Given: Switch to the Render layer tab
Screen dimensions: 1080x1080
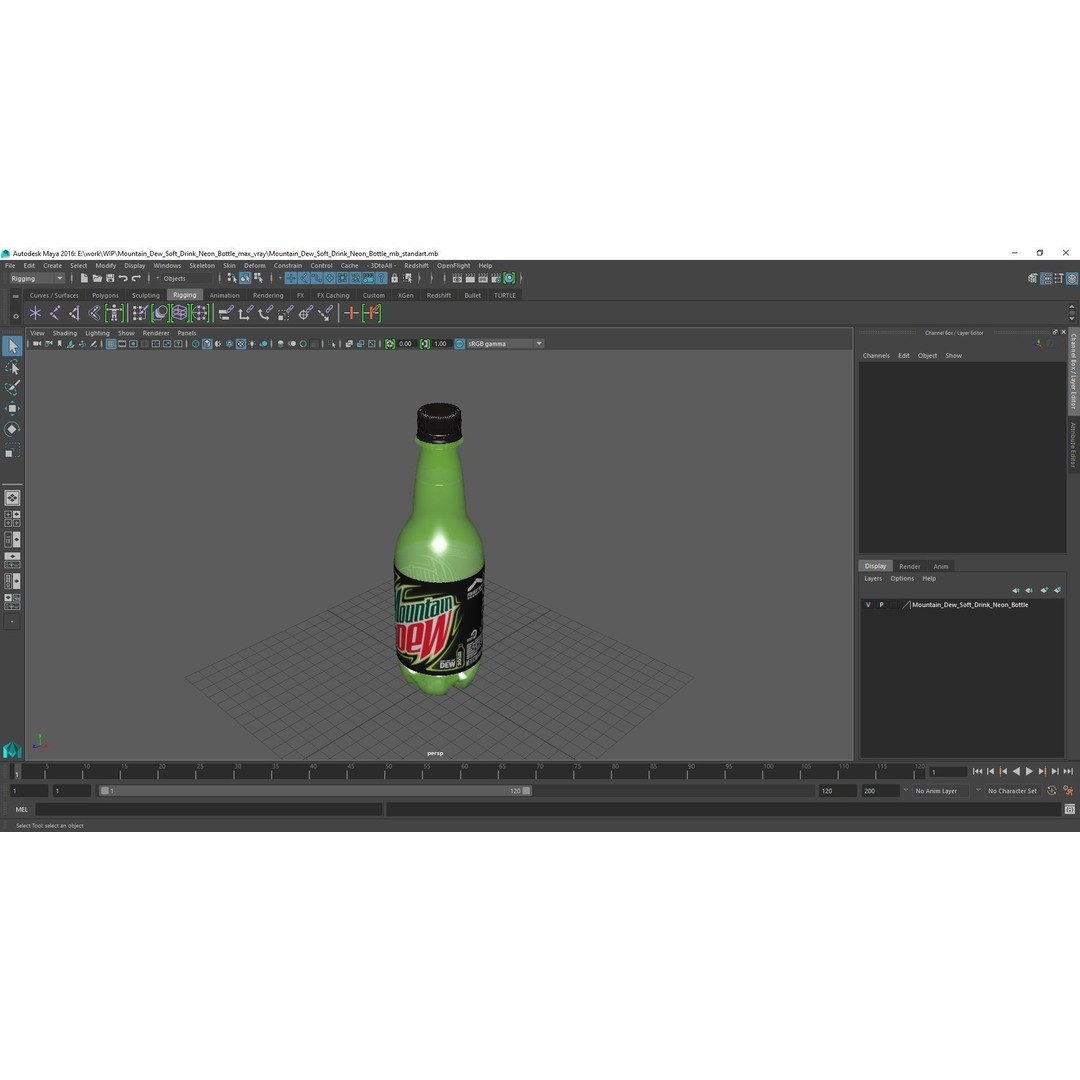Looking at the screenshot, I should click(909, 566).
